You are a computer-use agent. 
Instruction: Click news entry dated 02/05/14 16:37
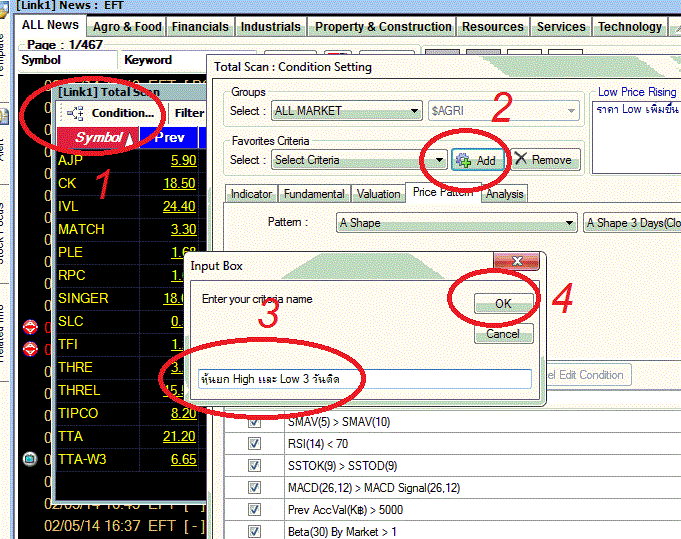point(124,526)
